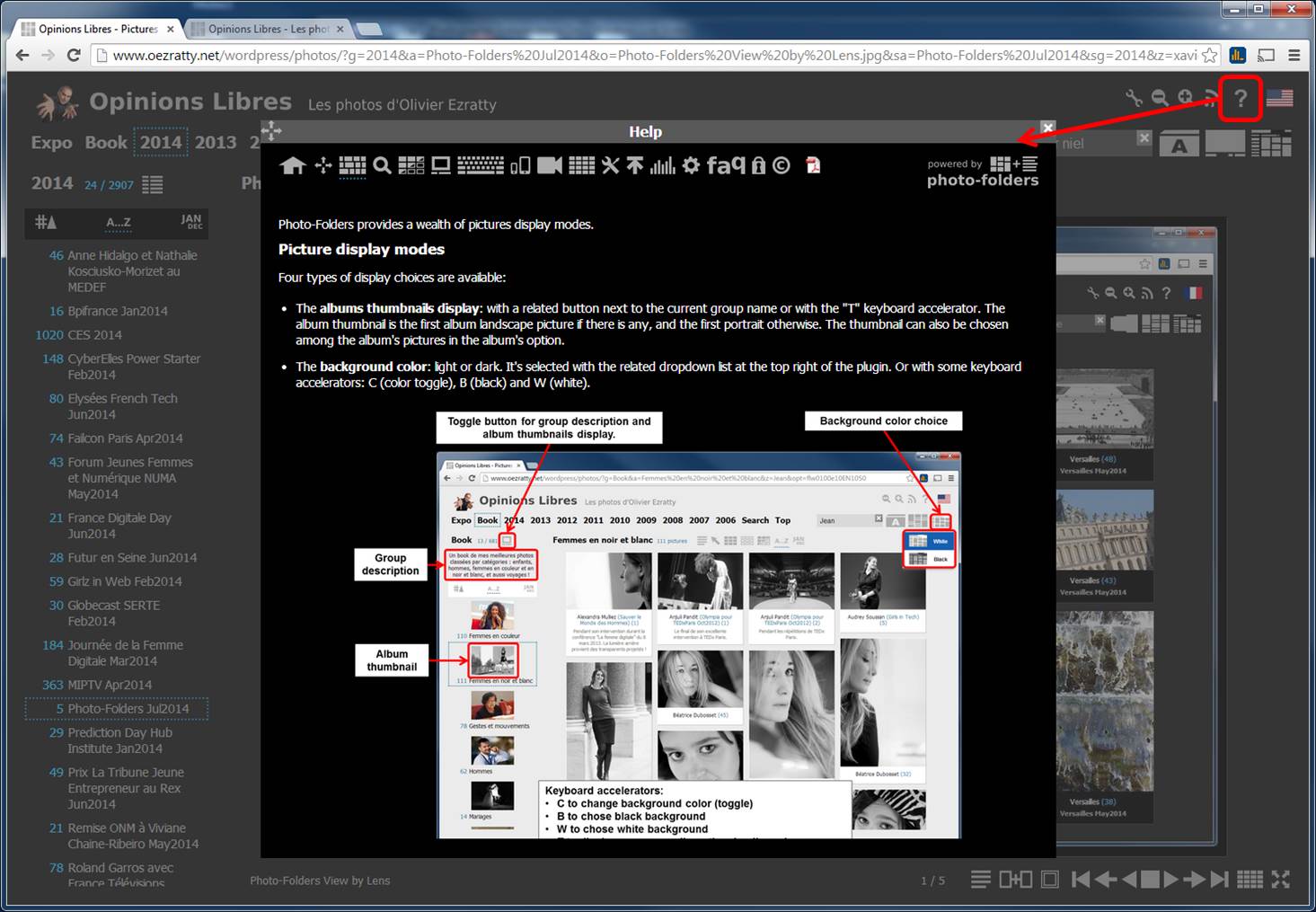
Task: Click the zoom out magnifier icon
Action: pos(1160,98)
